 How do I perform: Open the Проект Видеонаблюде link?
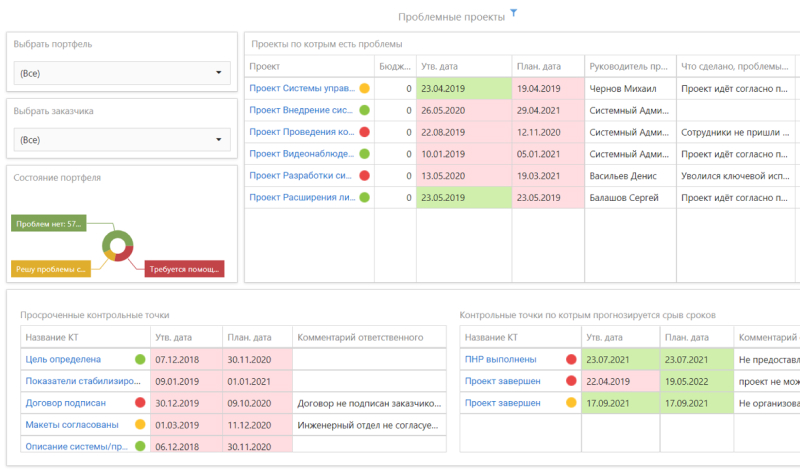(x=301, y=154)
